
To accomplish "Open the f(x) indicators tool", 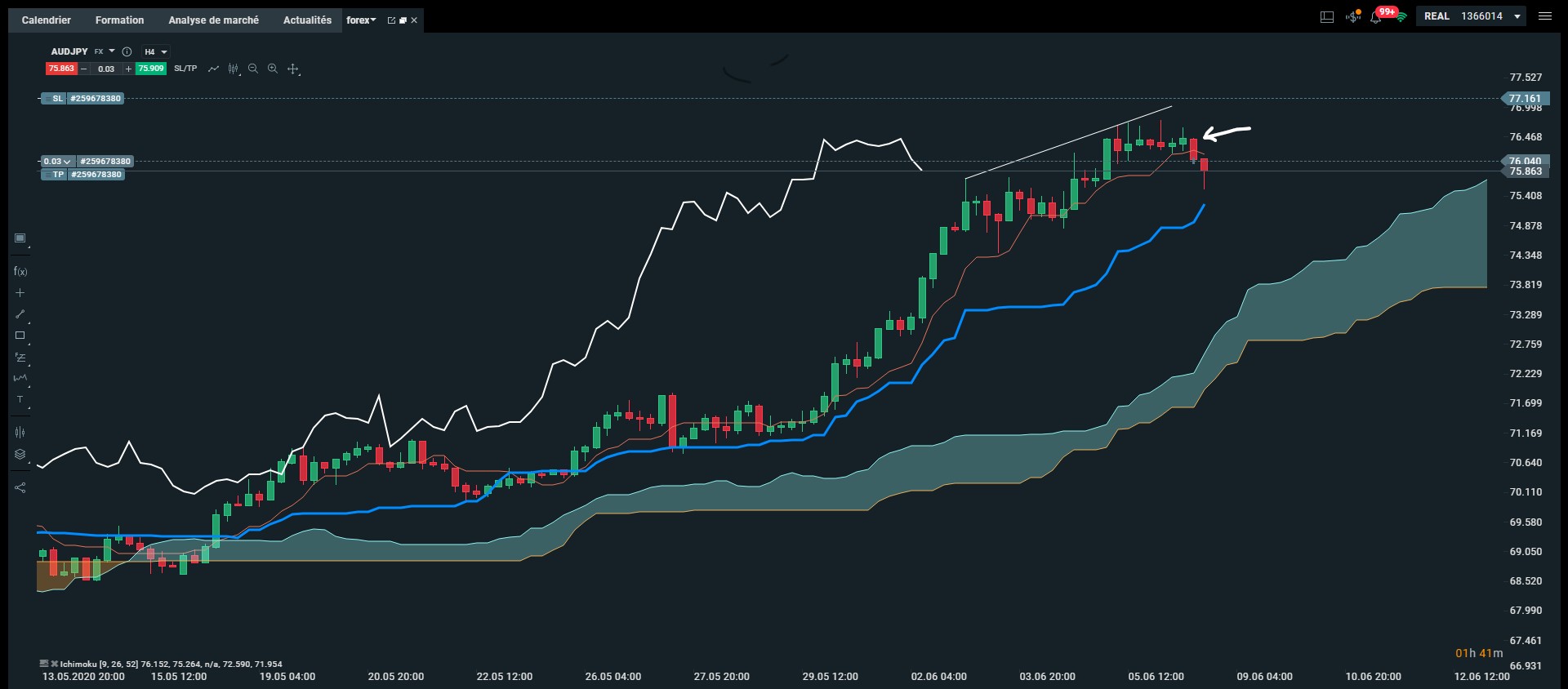I will (x=20, y=272).
